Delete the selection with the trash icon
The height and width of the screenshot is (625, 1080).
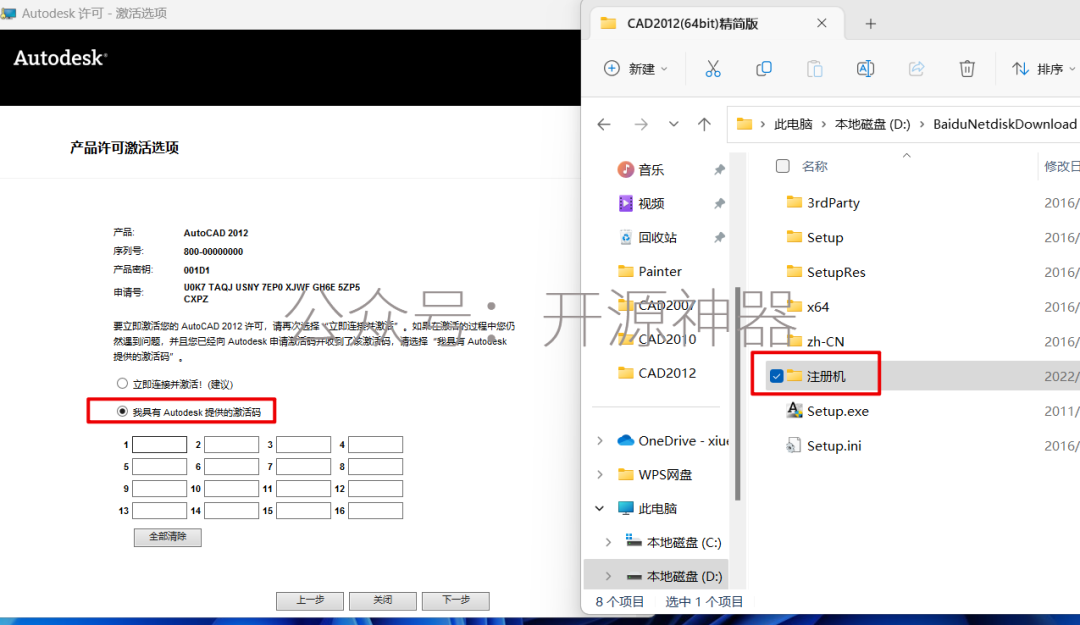point(967,68)
